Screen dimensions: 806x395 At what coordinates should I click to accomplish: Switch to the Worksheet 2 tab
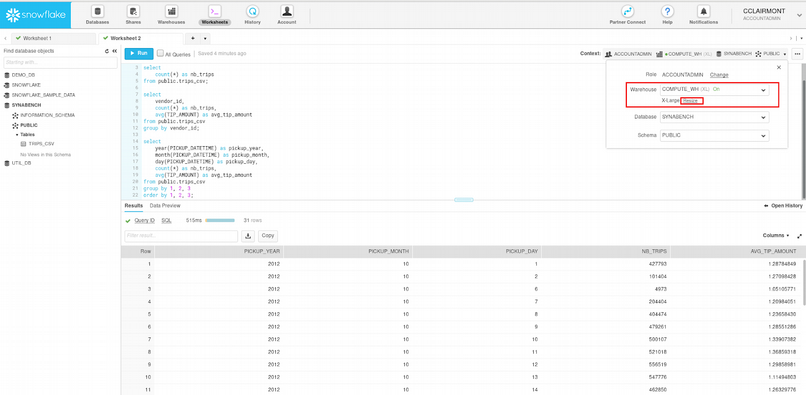click(141, 39)
